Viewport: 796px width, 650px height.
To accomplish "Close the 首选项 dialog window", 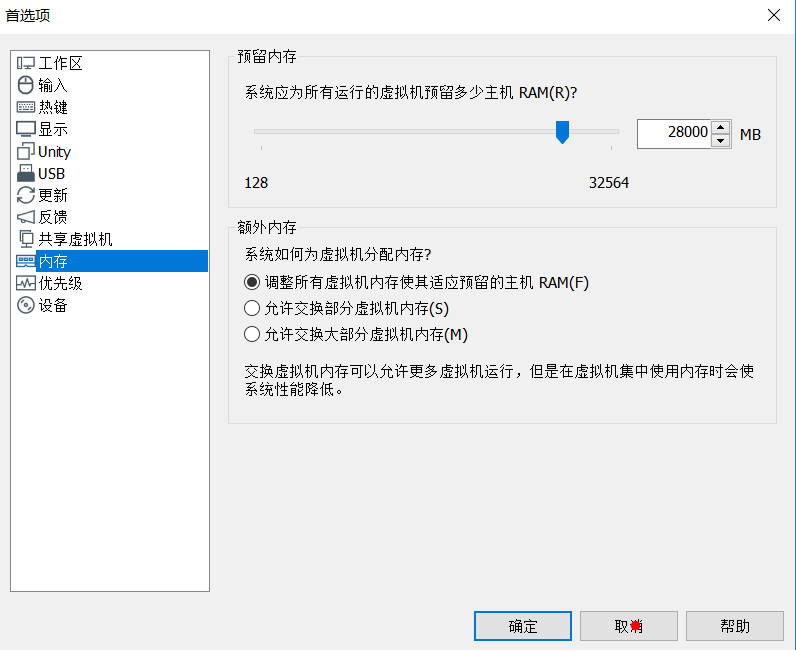I will [774, 15].
